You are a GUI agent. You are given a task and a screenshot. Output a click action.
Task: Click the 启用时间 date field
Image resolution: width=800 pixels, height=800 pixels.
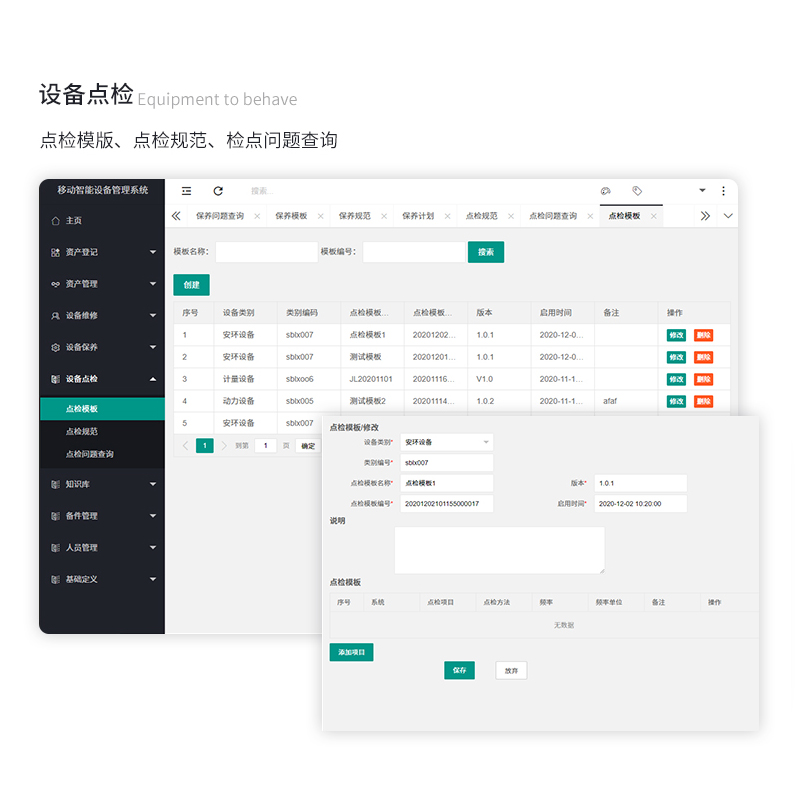tap(640, 504)
